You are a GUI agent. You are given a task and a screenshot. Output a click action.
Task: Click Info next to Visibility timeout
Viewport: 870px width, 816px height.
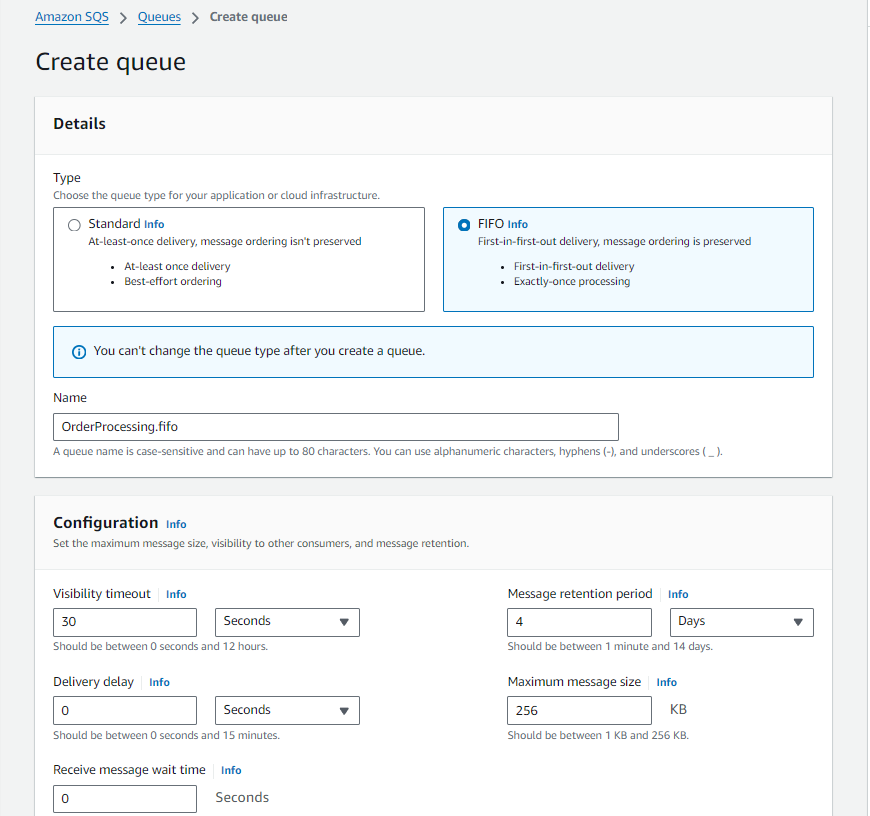click(175, 594)
